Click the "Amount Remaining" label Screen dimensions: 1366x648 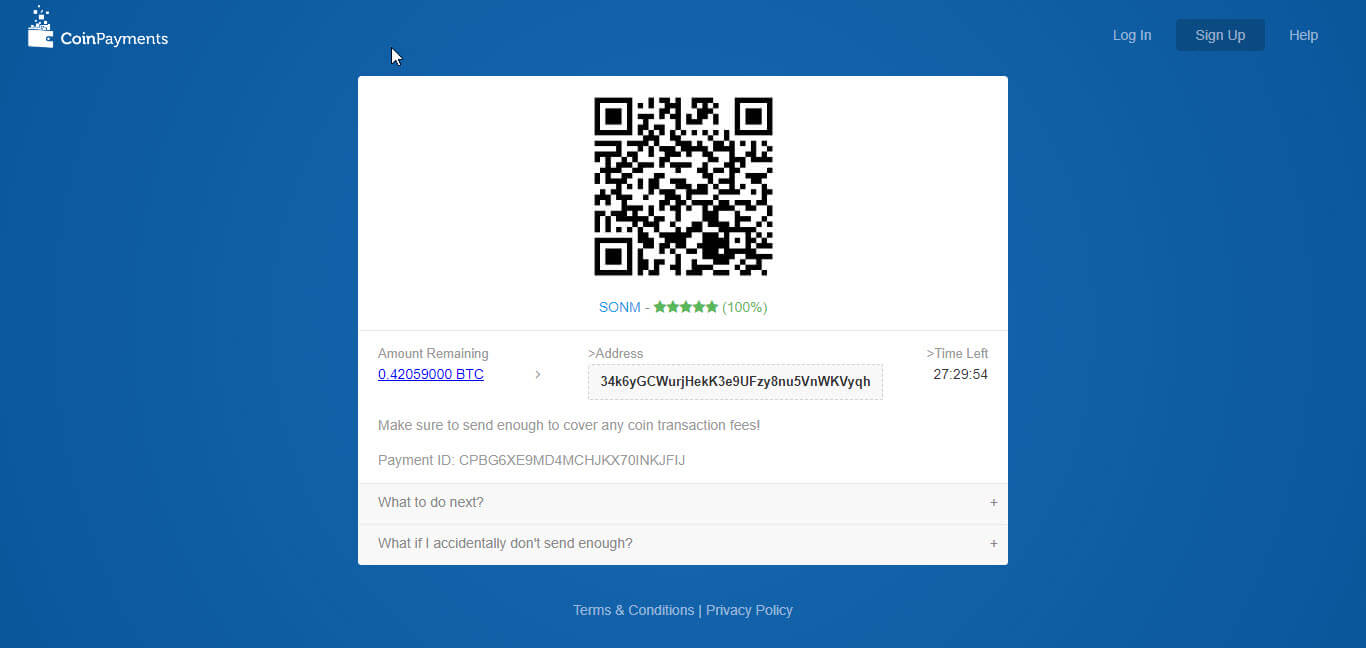[433, 353]
